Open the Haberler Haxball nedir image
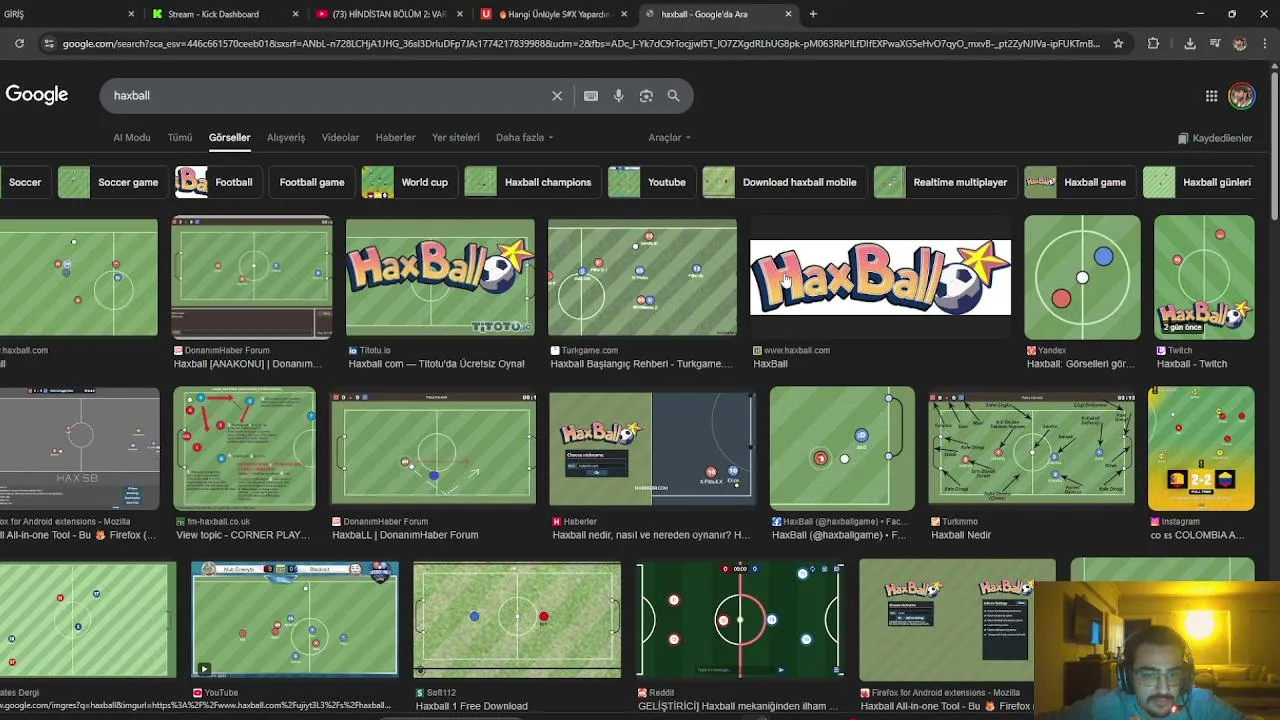Screen dimensions: 1280x720 coord(651,449)
